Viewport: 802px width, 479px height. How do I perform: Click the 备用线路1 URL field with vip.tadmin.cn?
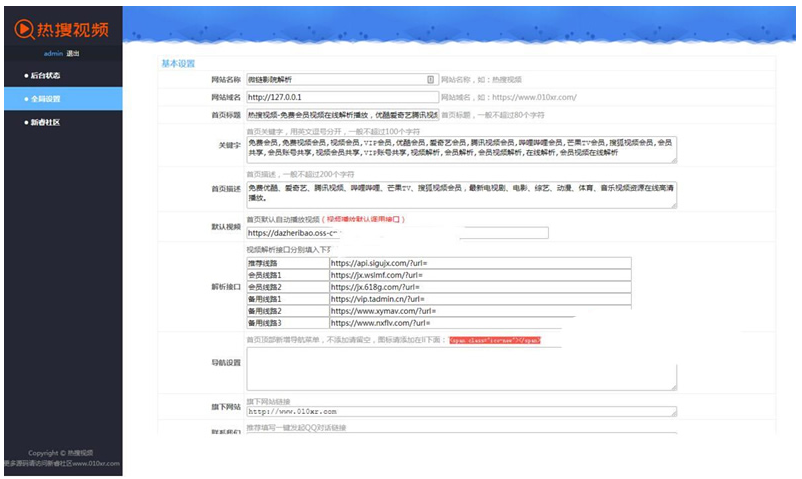click(480, 299)
